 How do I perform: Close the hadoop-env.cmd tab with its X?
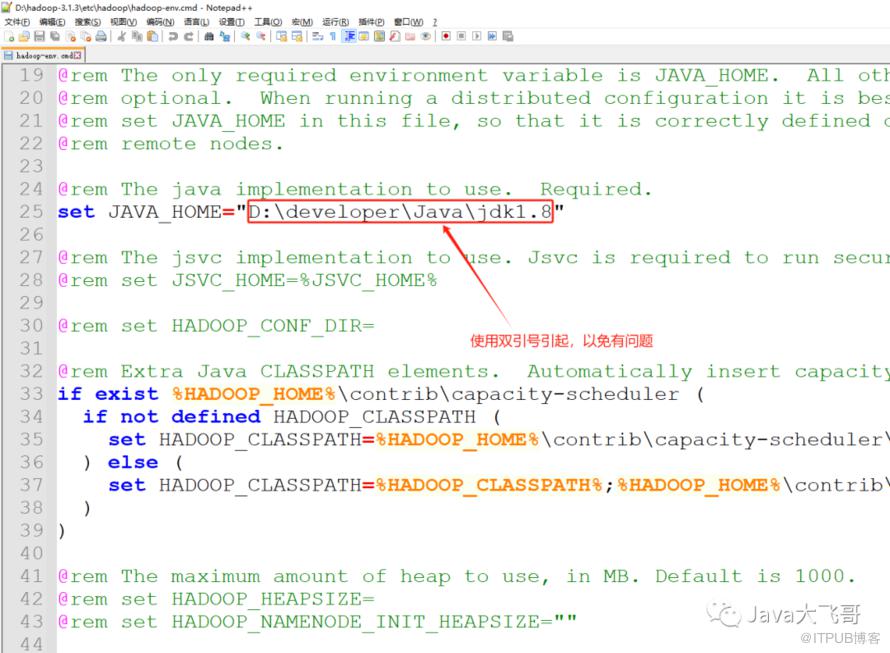[75, 56]
